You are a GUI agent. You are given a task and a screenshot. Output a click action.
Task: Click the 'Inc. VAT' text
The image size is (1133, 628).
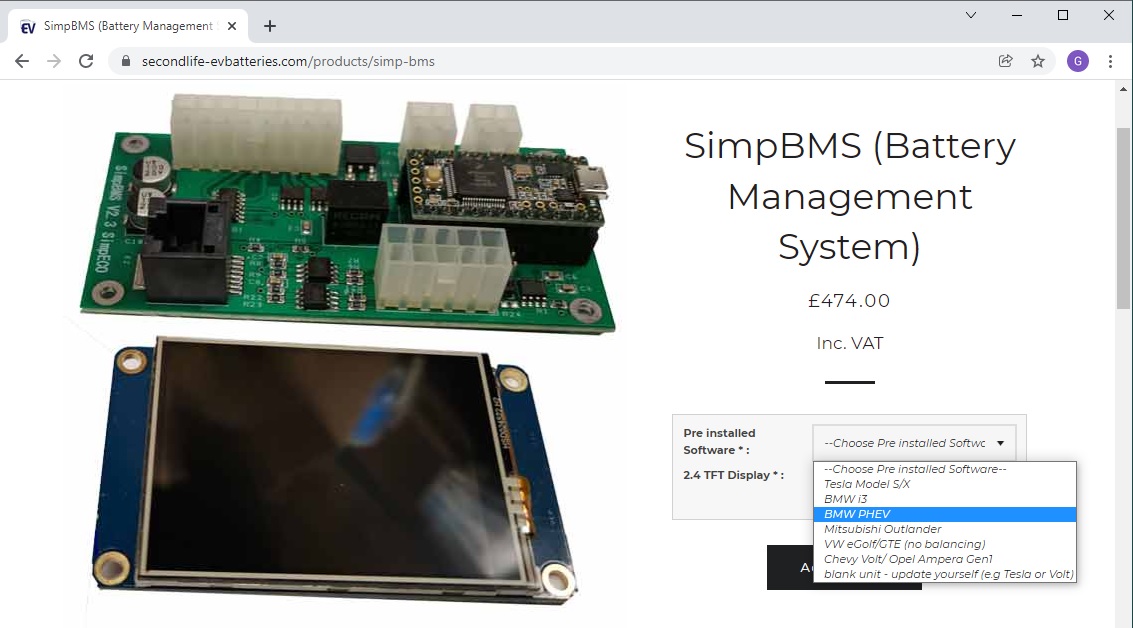[850, 343]
